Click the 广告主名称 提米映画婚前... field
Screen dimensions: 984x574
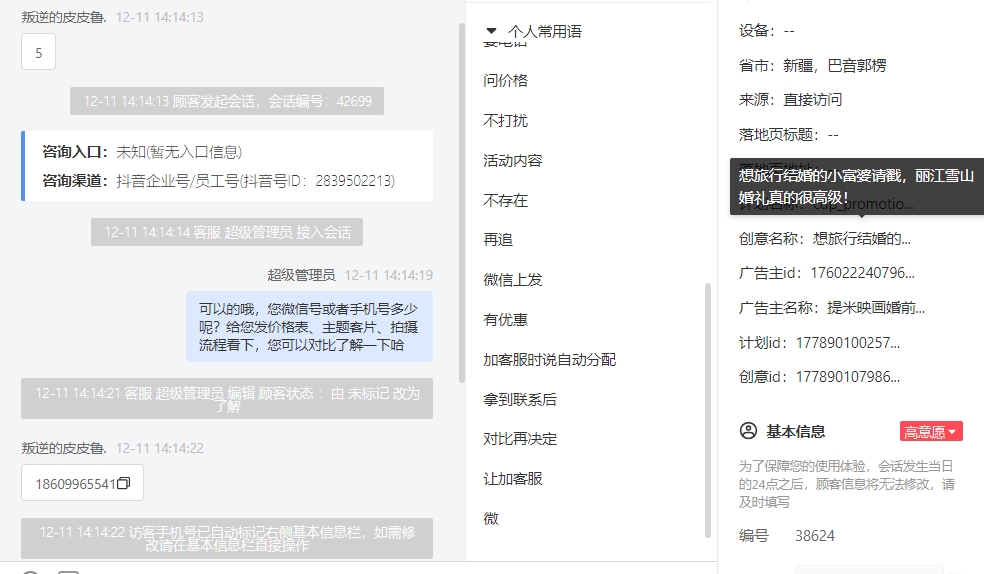pos(832,307)
